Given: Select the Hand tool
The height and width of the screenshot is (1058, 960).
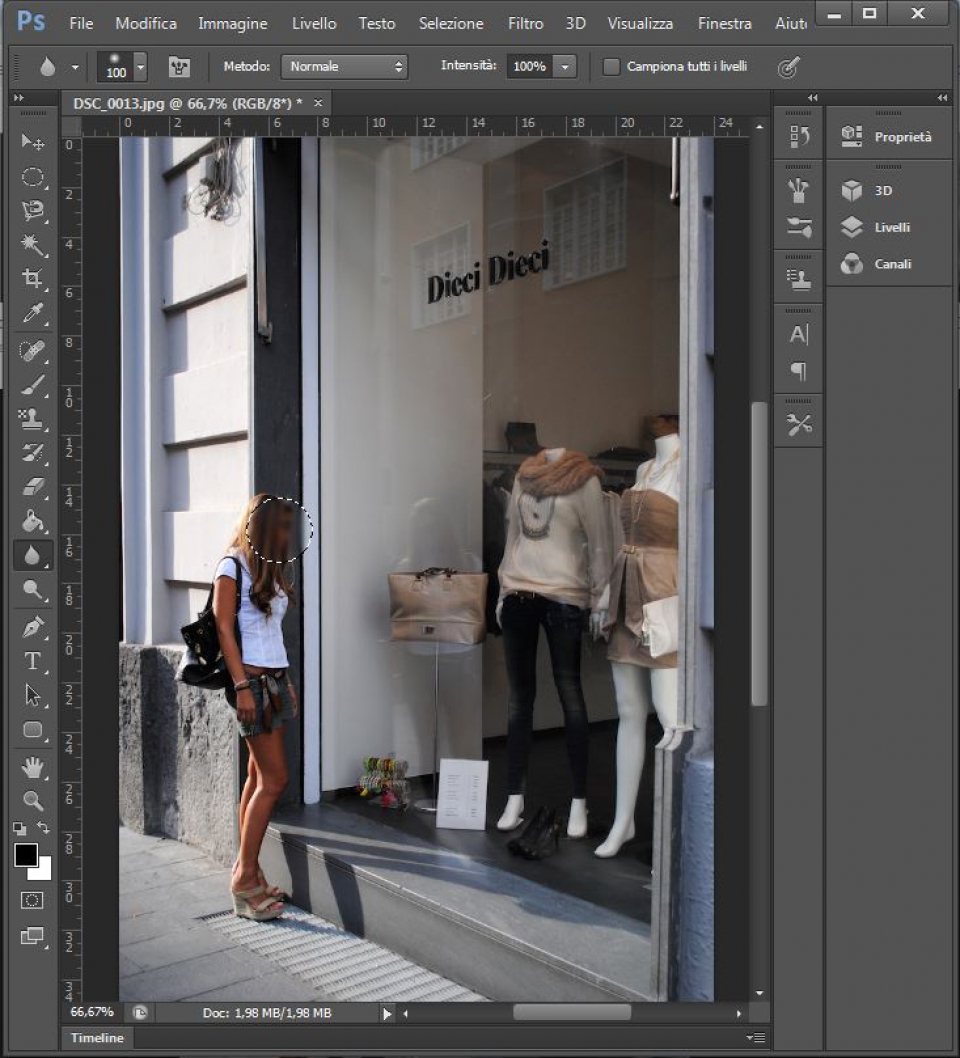Looking at the screenshot, I should coord(33,767).
